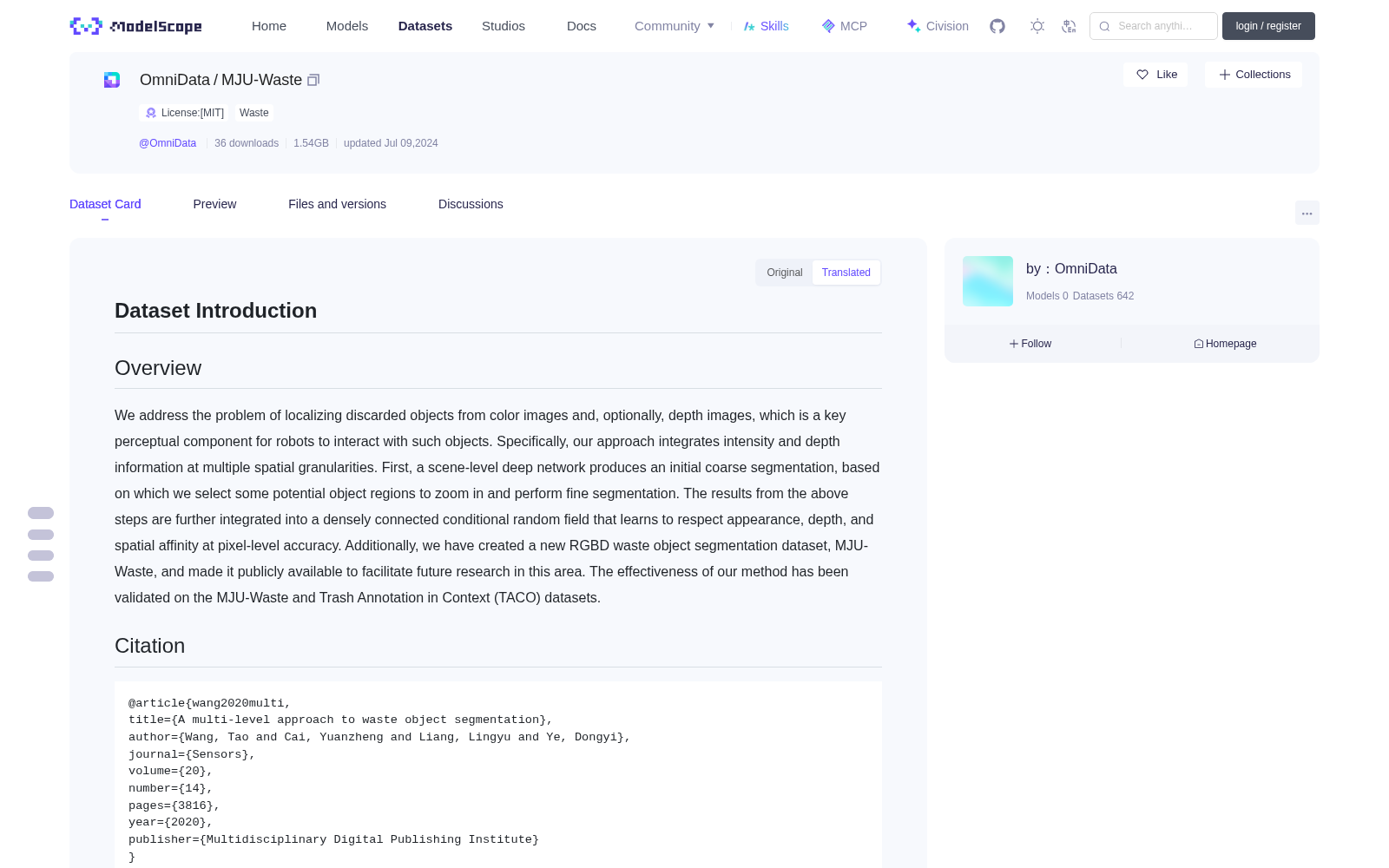Open the Datasets section

coord(425,26)
